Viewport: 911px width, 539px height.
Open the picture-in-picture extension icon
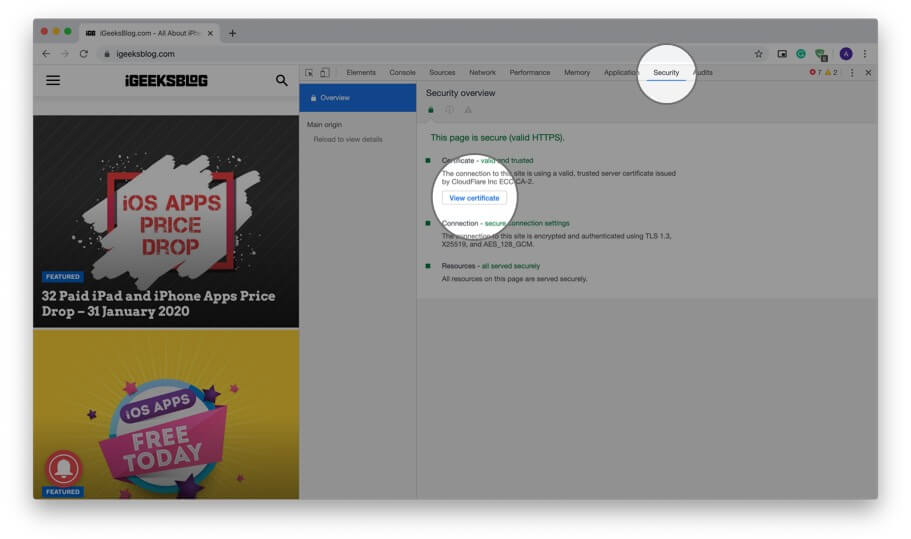pos(782,53)
